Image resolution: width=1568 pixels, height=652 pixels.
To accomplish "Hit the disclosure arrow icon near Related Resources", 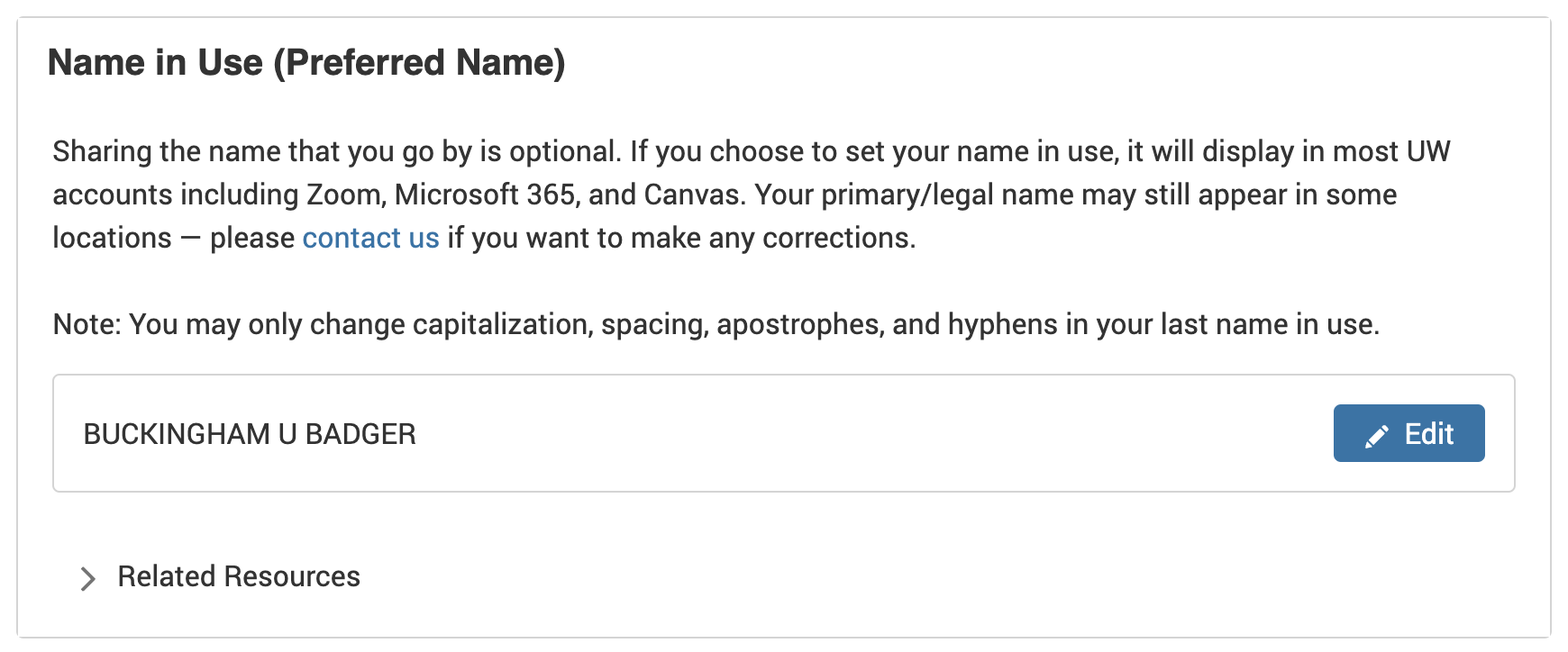I will pos(87,578).
